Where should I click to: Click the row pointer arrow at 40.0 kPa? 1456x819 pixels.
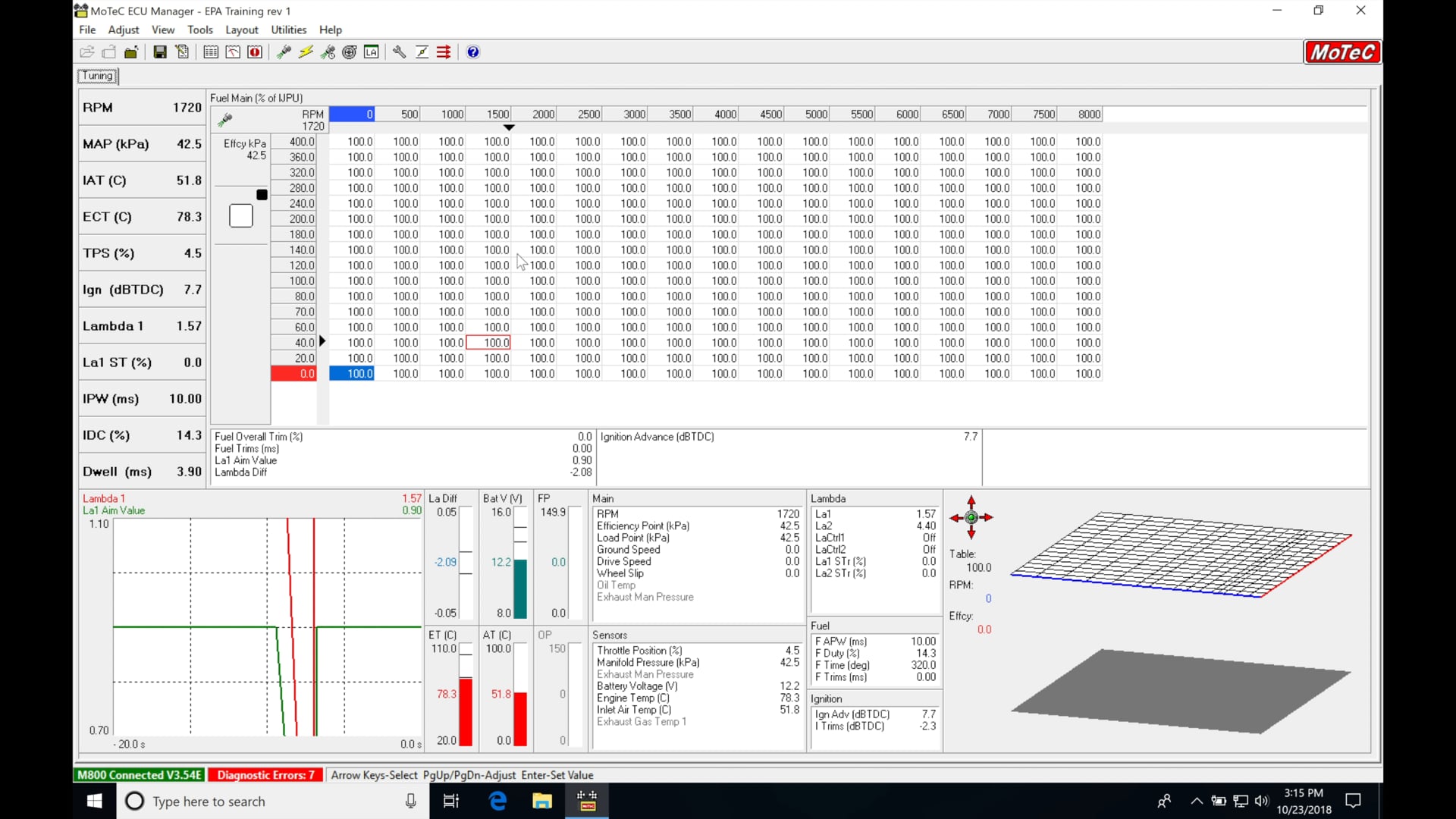[323, 342]
